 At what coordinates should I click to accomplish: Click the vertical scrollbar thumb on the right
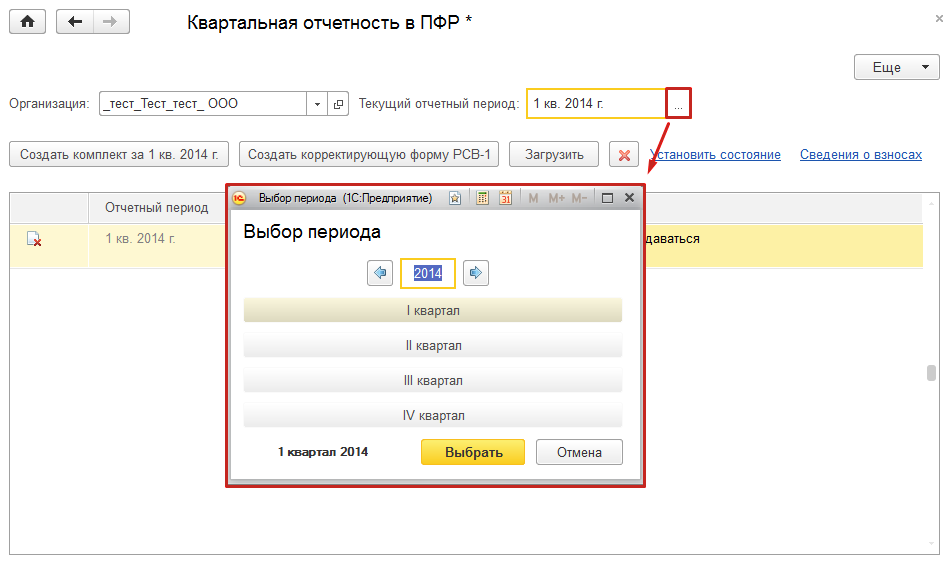(931, 374)
